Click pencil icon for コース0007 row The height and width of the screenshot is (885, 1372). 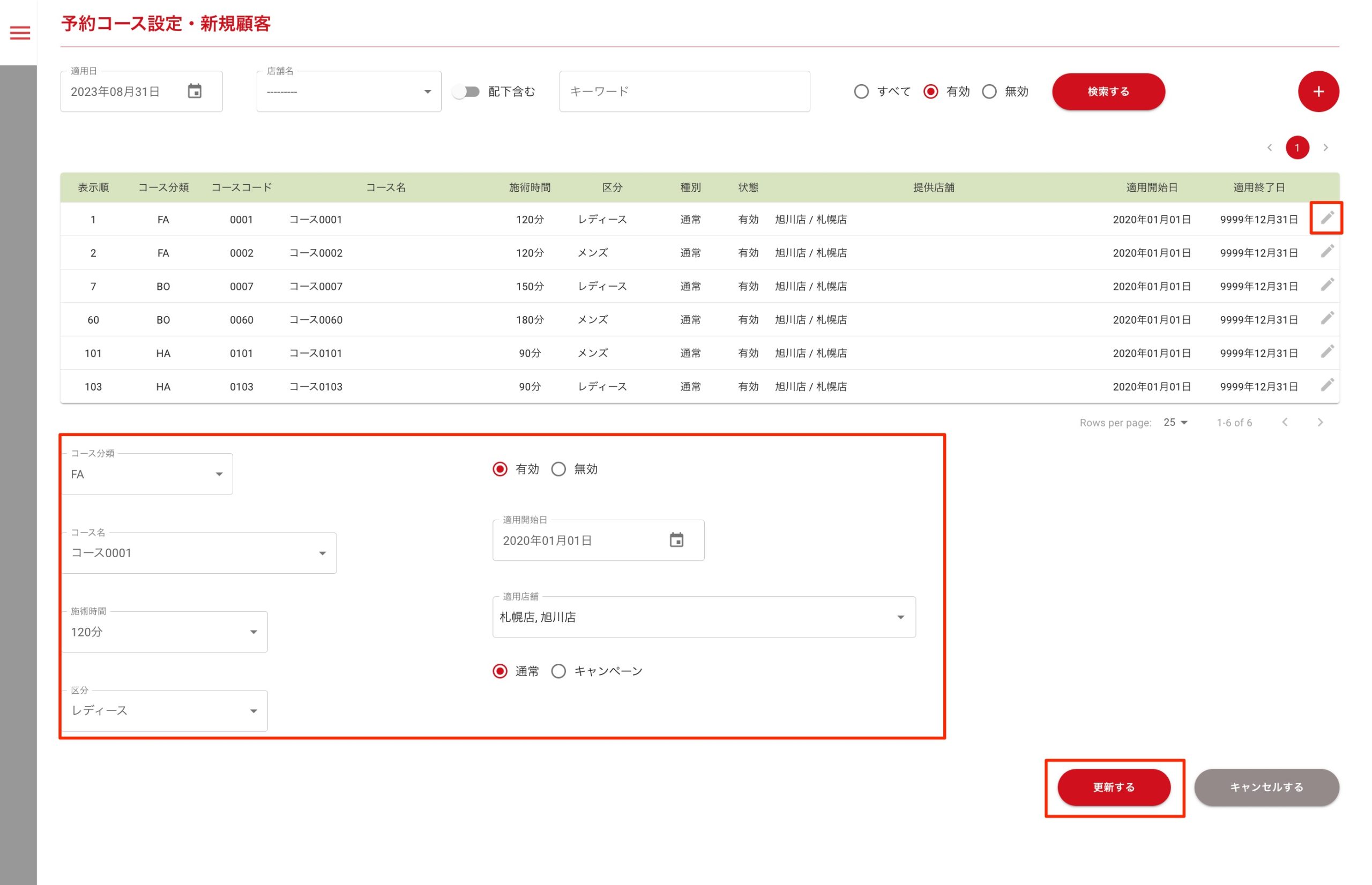pyautogui.click(x=1326, y=285)
